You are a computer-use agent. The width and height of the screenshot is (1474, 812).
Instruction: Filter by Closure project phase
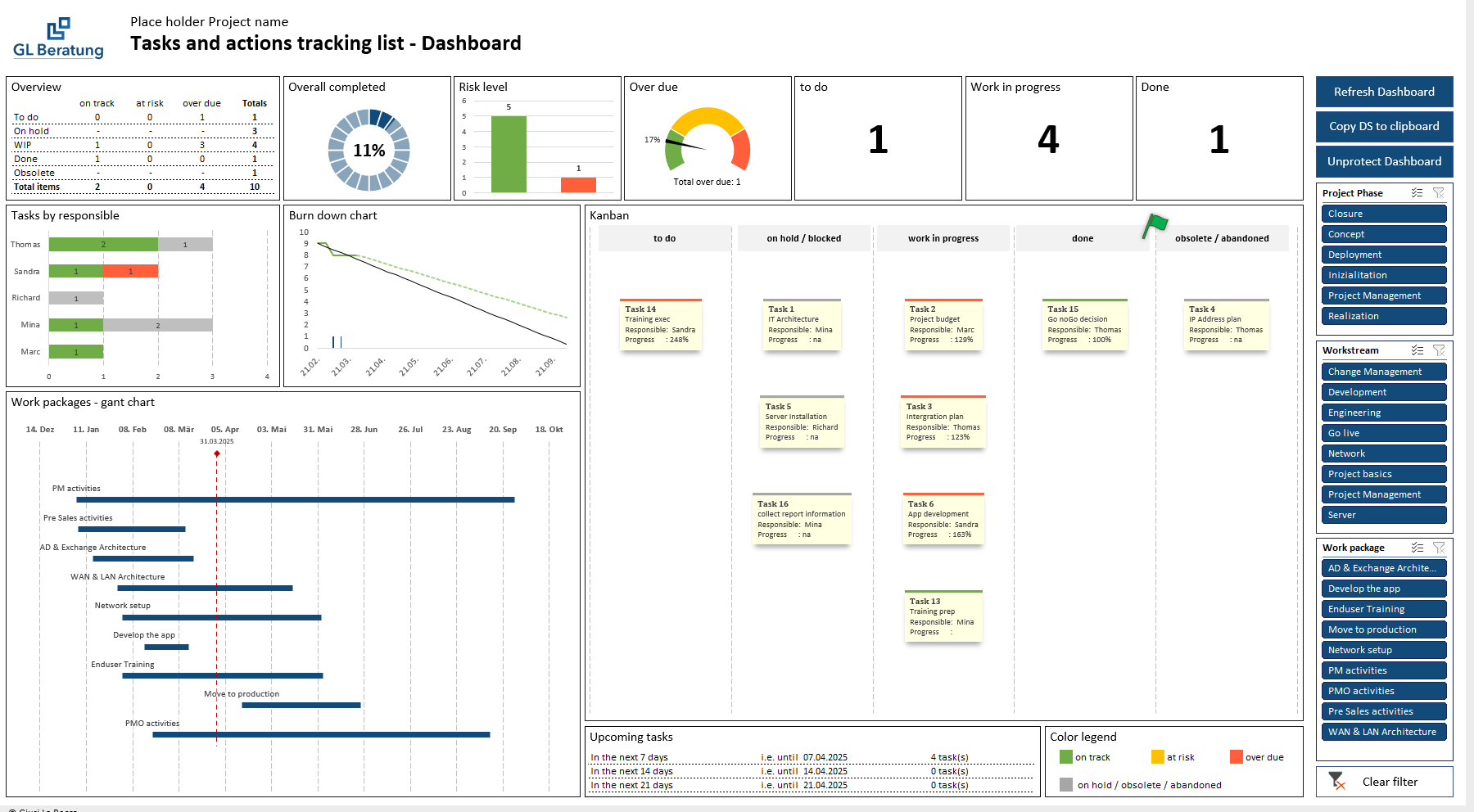pyautogui.click(x=1384, y=214)
